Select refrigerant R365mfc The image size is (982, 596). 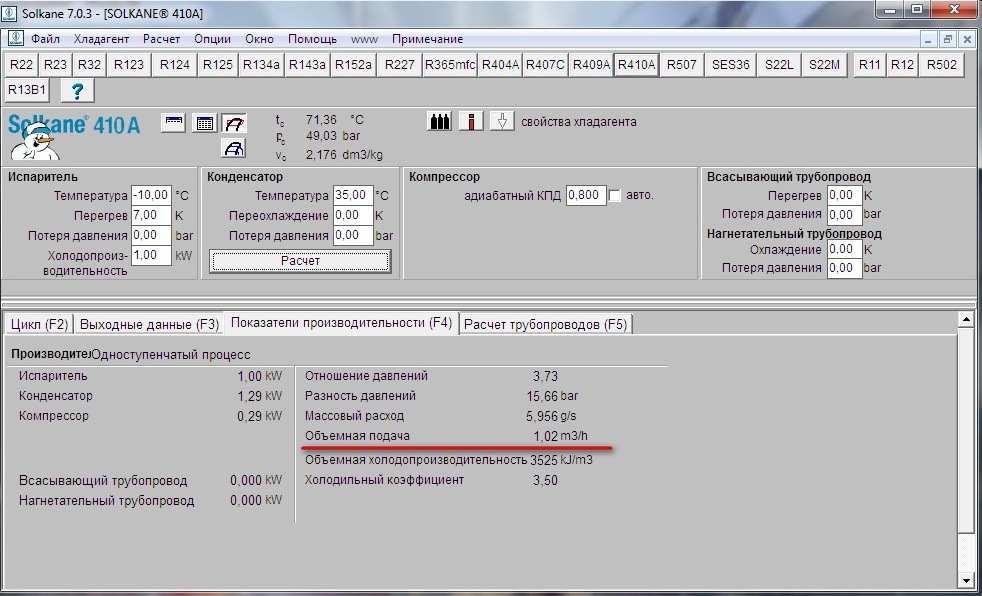(450, 64)
